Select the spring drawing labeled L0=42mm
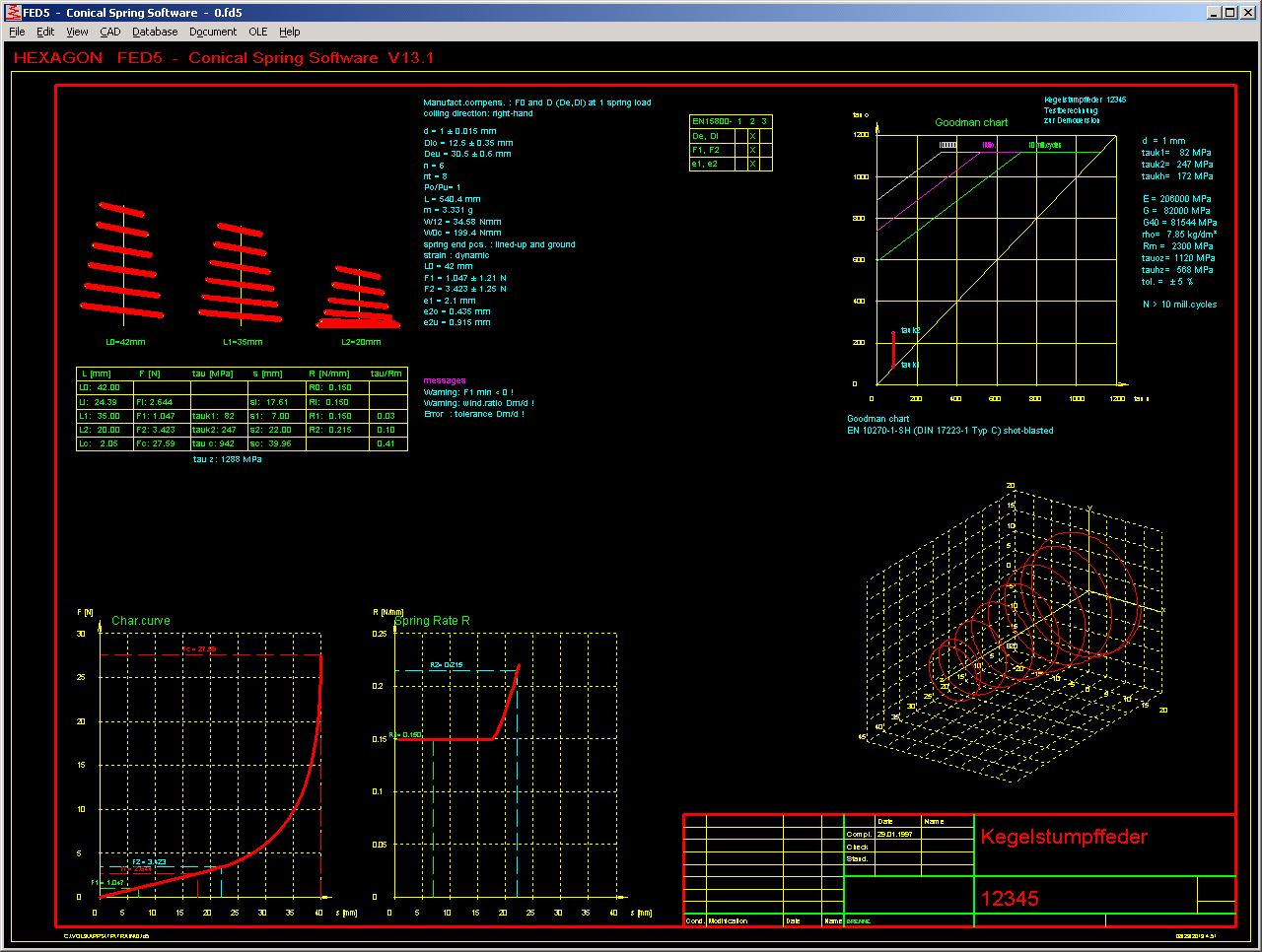 click(x=122, y=261)
